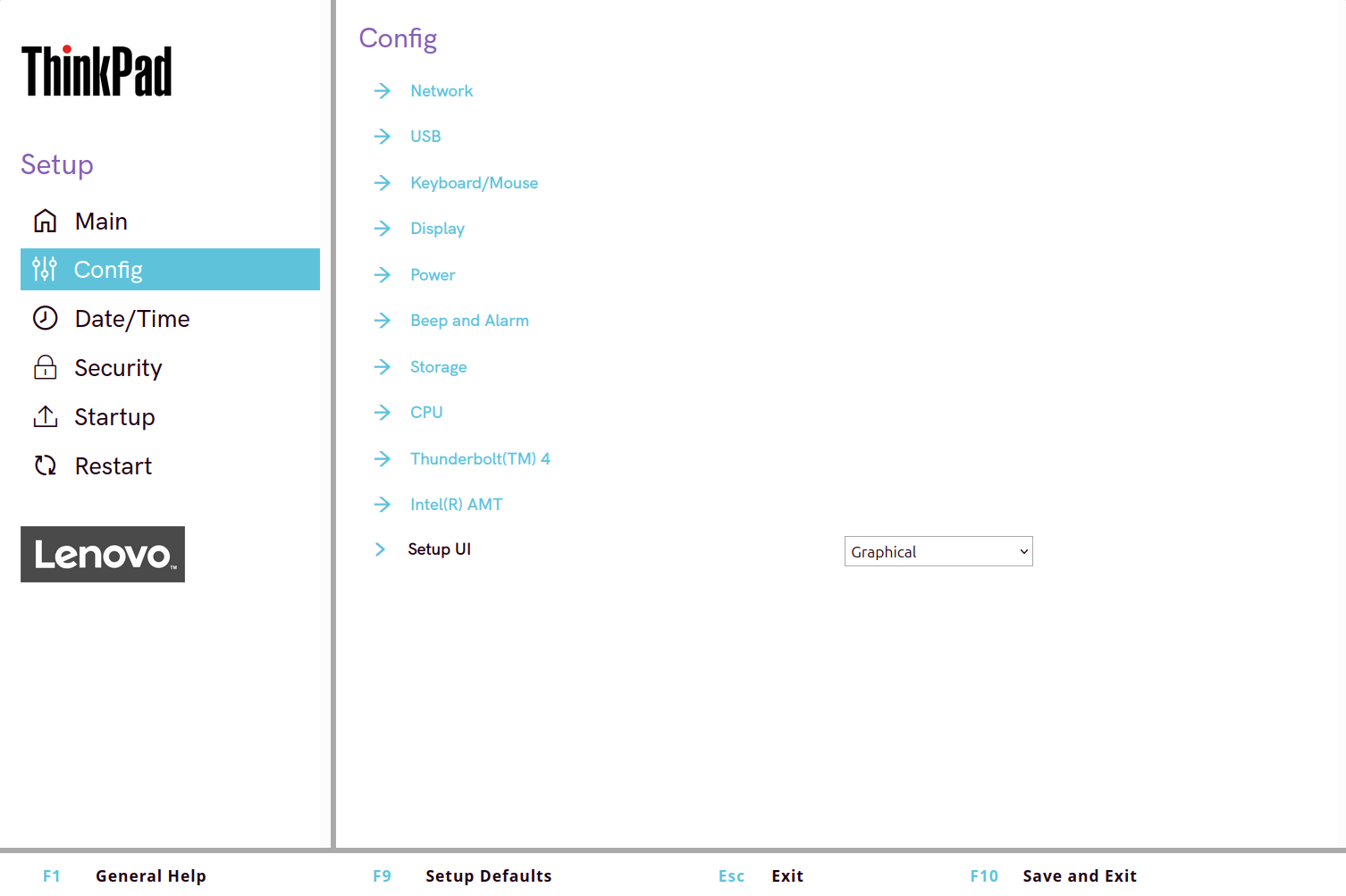Open the Setup UI Graphical dropdown

pos(938,551)
